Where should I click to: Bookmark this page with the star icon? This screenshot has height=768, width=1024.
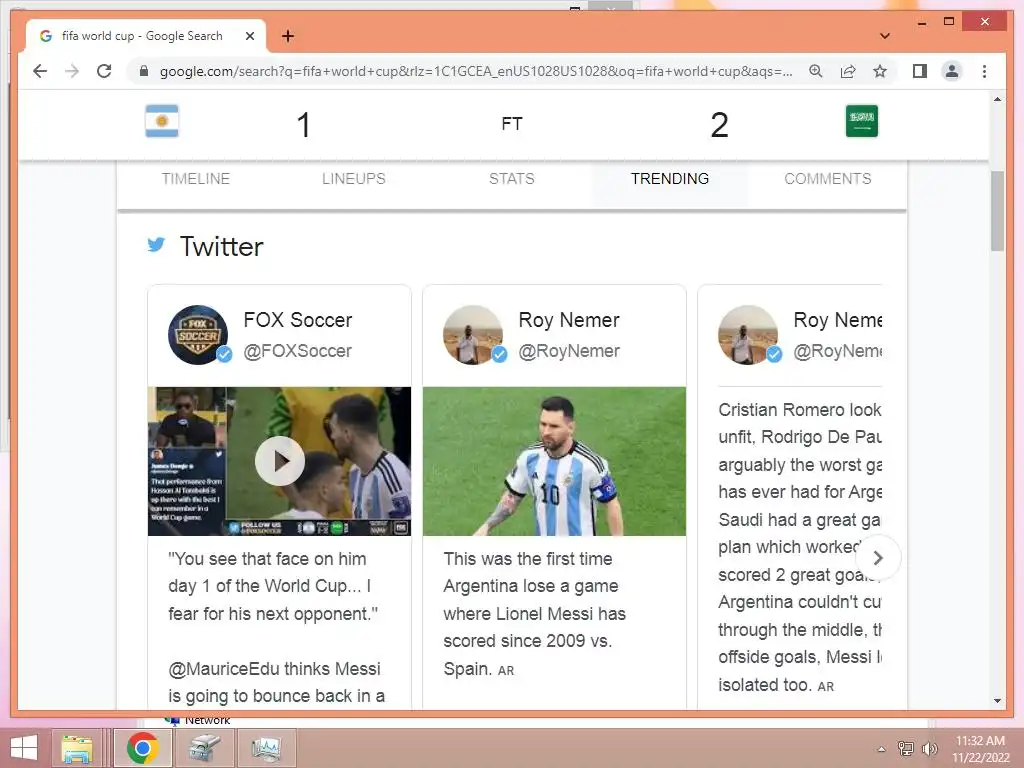880,71
